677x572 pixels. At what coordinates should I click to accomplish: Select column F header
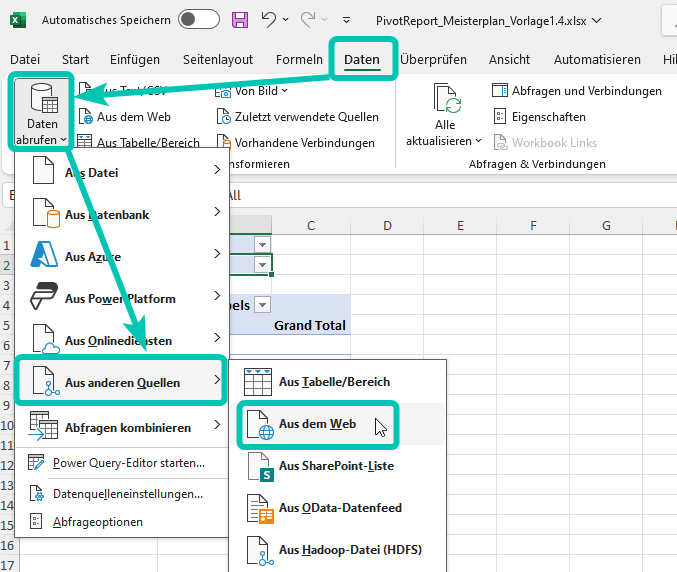(533, 225)
